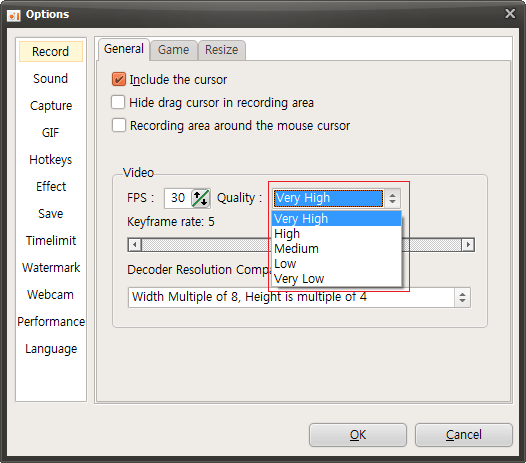The height and width of the screenshot is (463, 526).
Task: Close the Options dialog
Action: pos(510,14)
